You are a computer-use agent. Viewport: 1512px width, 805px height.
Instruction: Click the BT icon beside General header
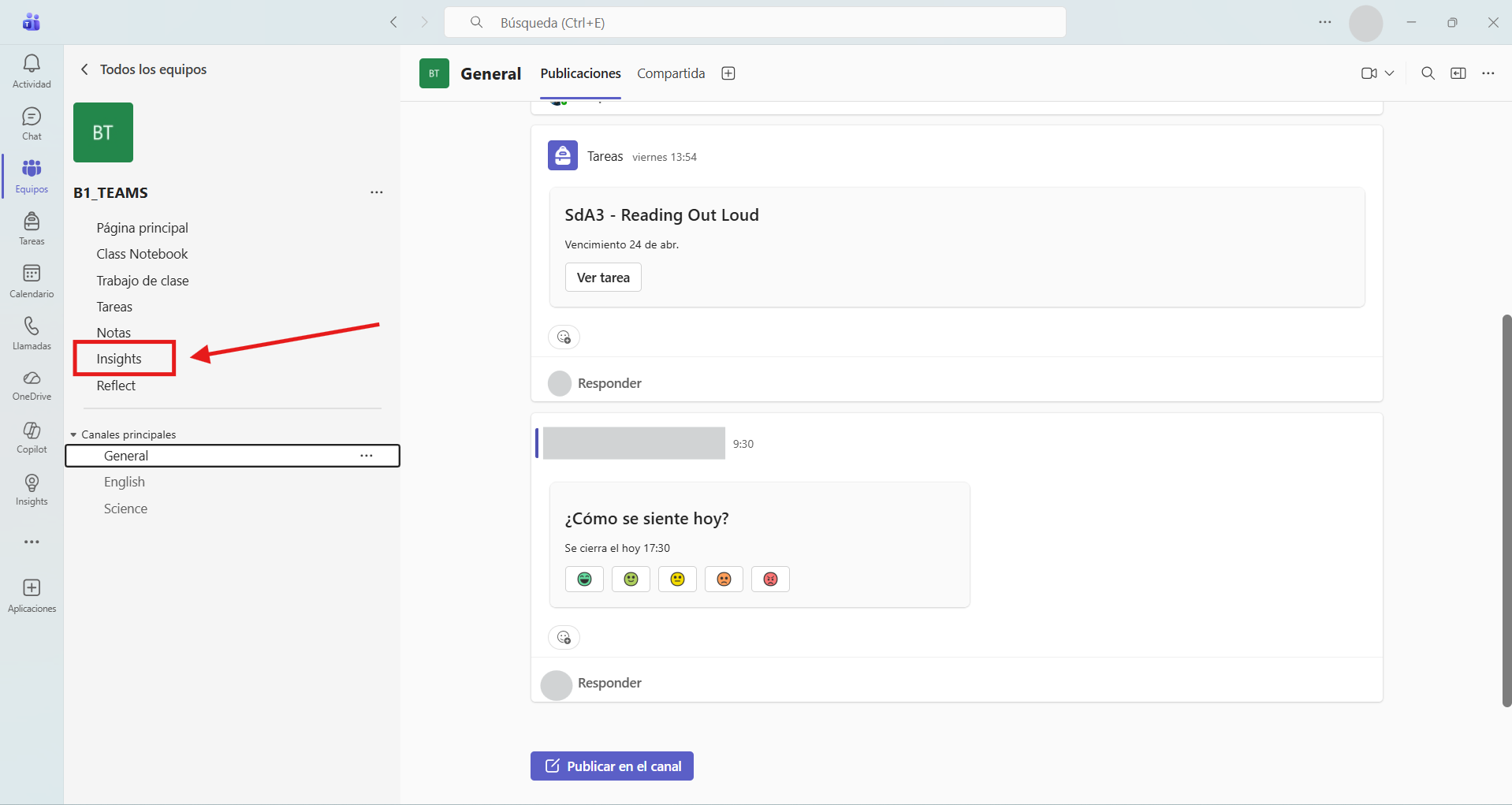[434, 73]
